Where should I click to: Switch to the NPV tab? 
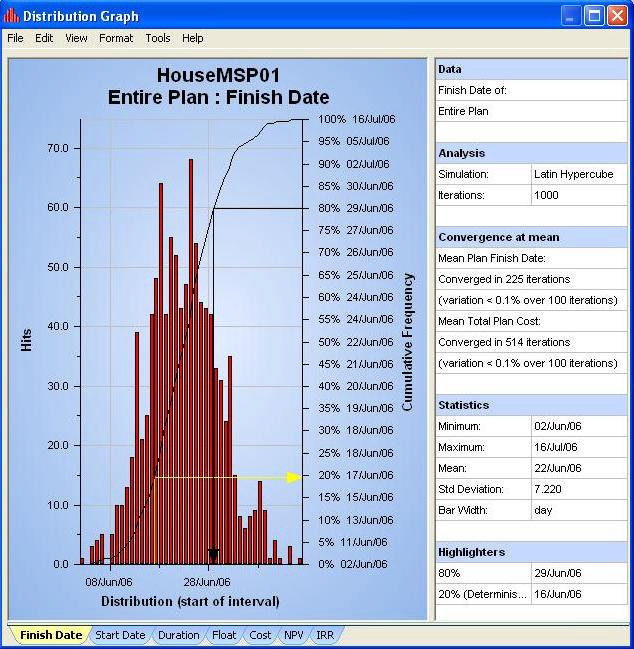pyautogui.click(x=293, y=635)
